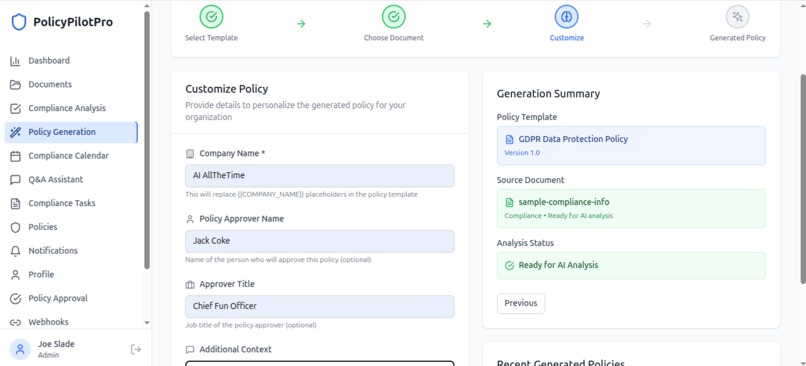Click the GDPR Data Protection Policy template card
Viewport: 806px width, 366px height.
coord(631,145)
